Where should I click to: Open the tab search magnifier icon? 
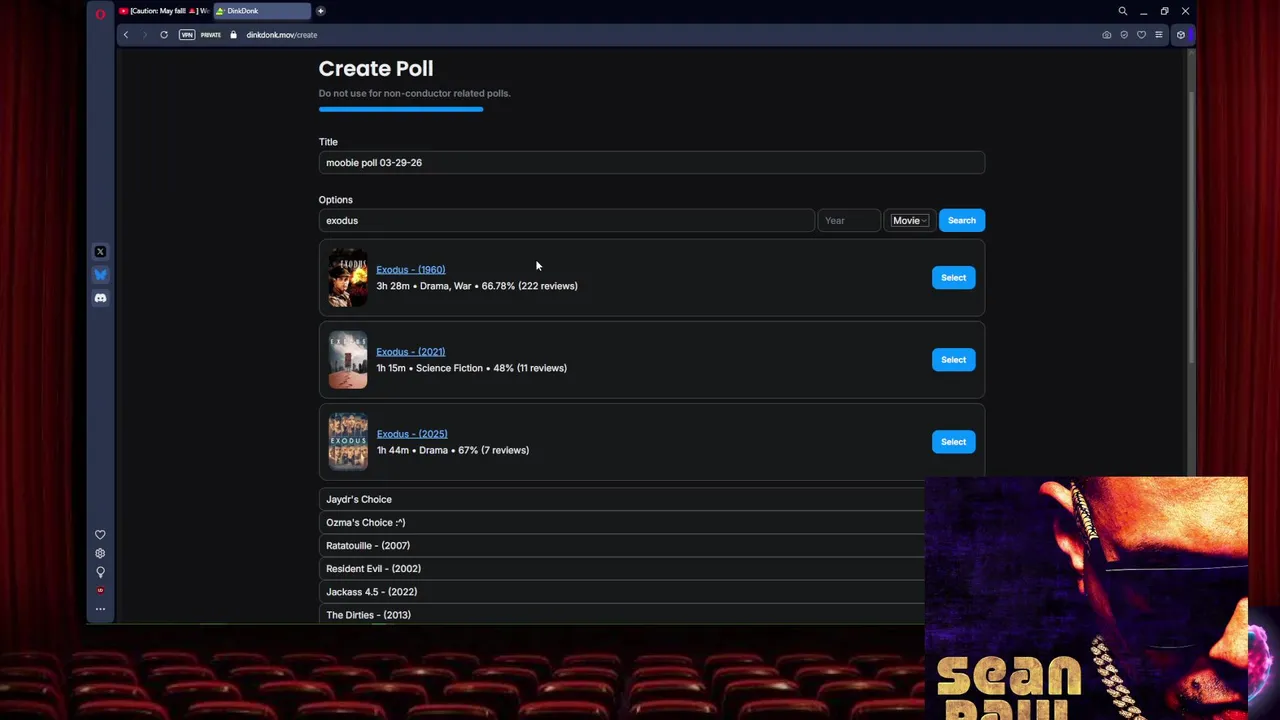[1122, 11]
